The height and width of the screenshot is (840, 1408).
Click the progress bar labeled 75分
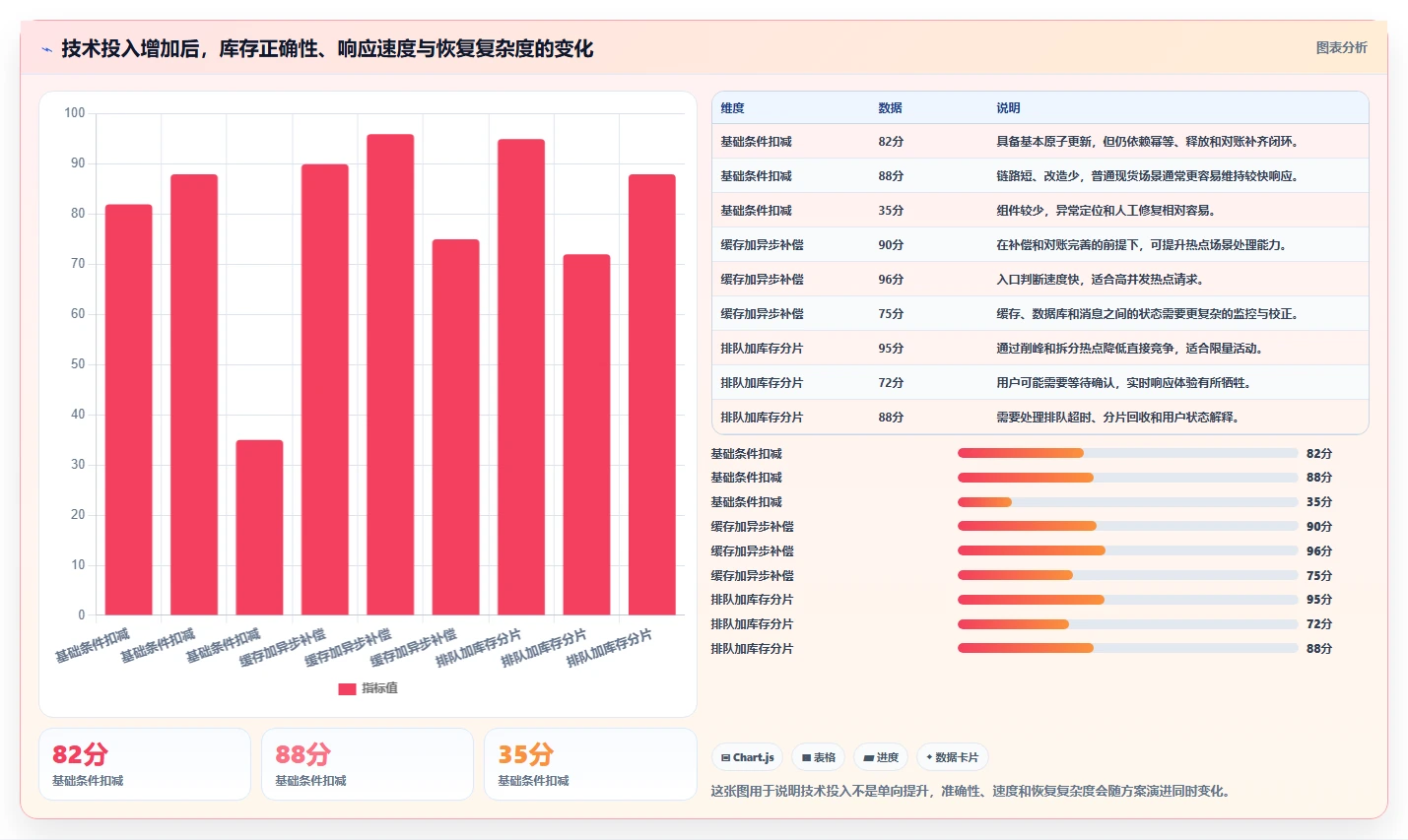click(x=1127, y=575)
